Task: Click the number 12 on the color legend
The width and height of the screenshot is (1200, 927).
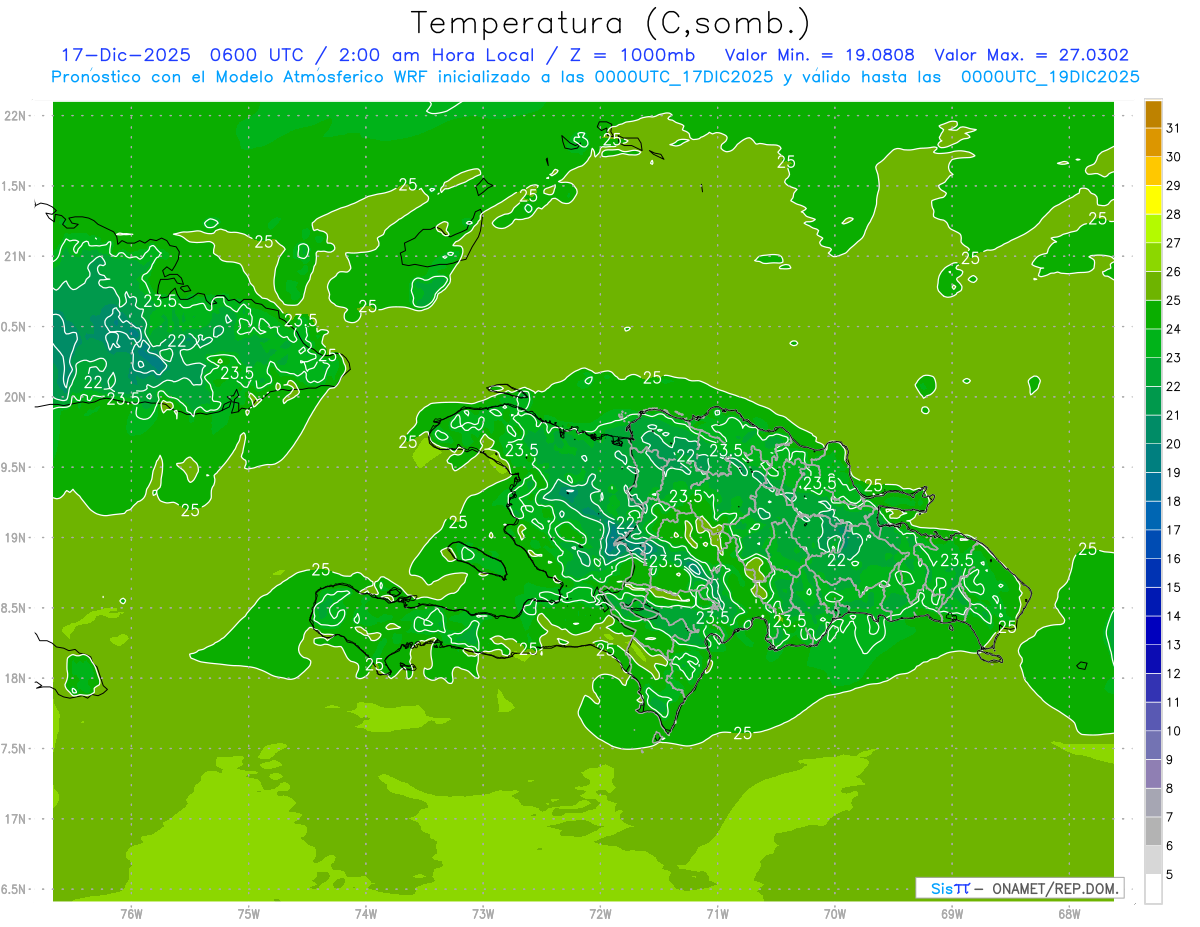Action: tap(1174, 674)
